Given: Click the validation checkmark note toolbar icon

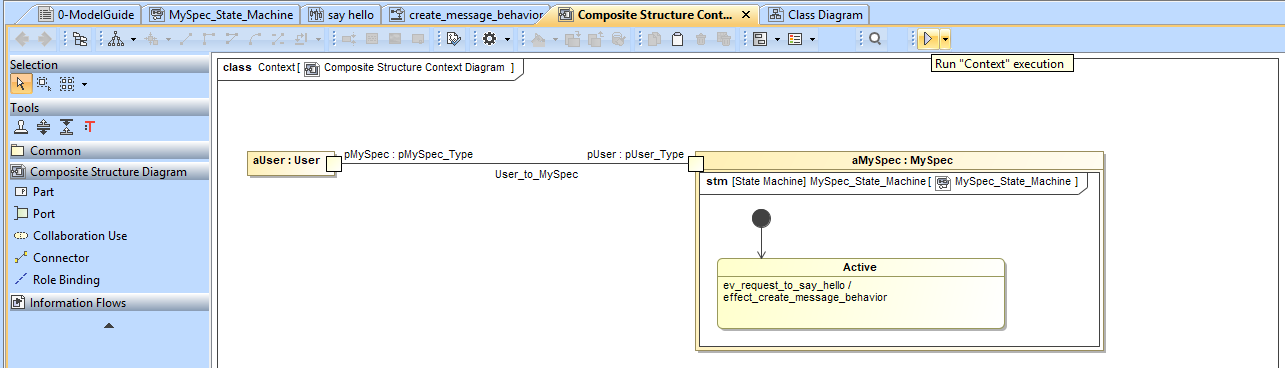Looking at the screenshot, I should click(454, 39).
